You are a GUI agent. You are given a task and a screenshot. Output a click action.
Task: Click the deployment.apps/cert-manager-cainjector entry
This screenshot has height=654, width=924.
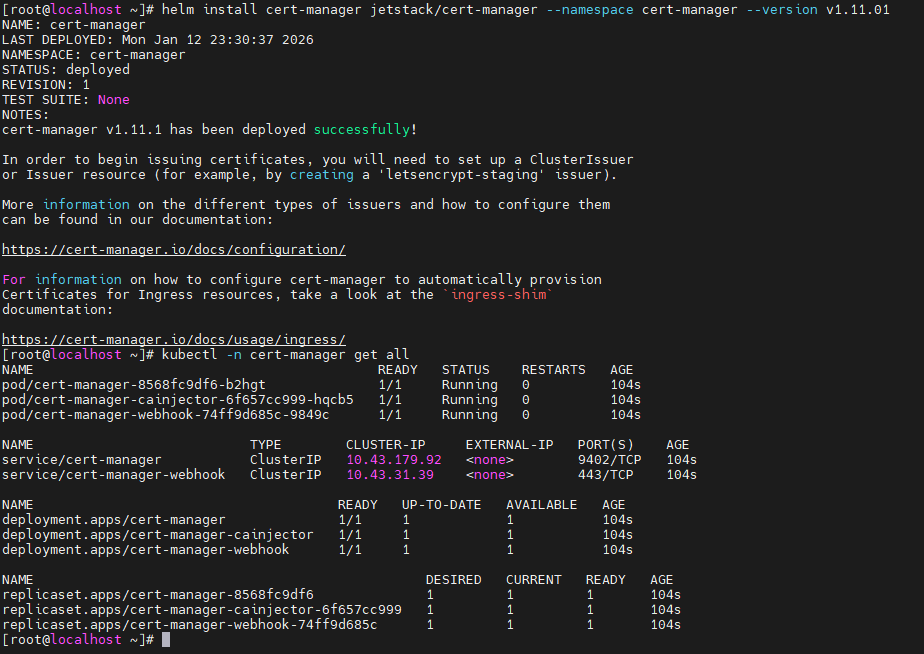point(158,534)
